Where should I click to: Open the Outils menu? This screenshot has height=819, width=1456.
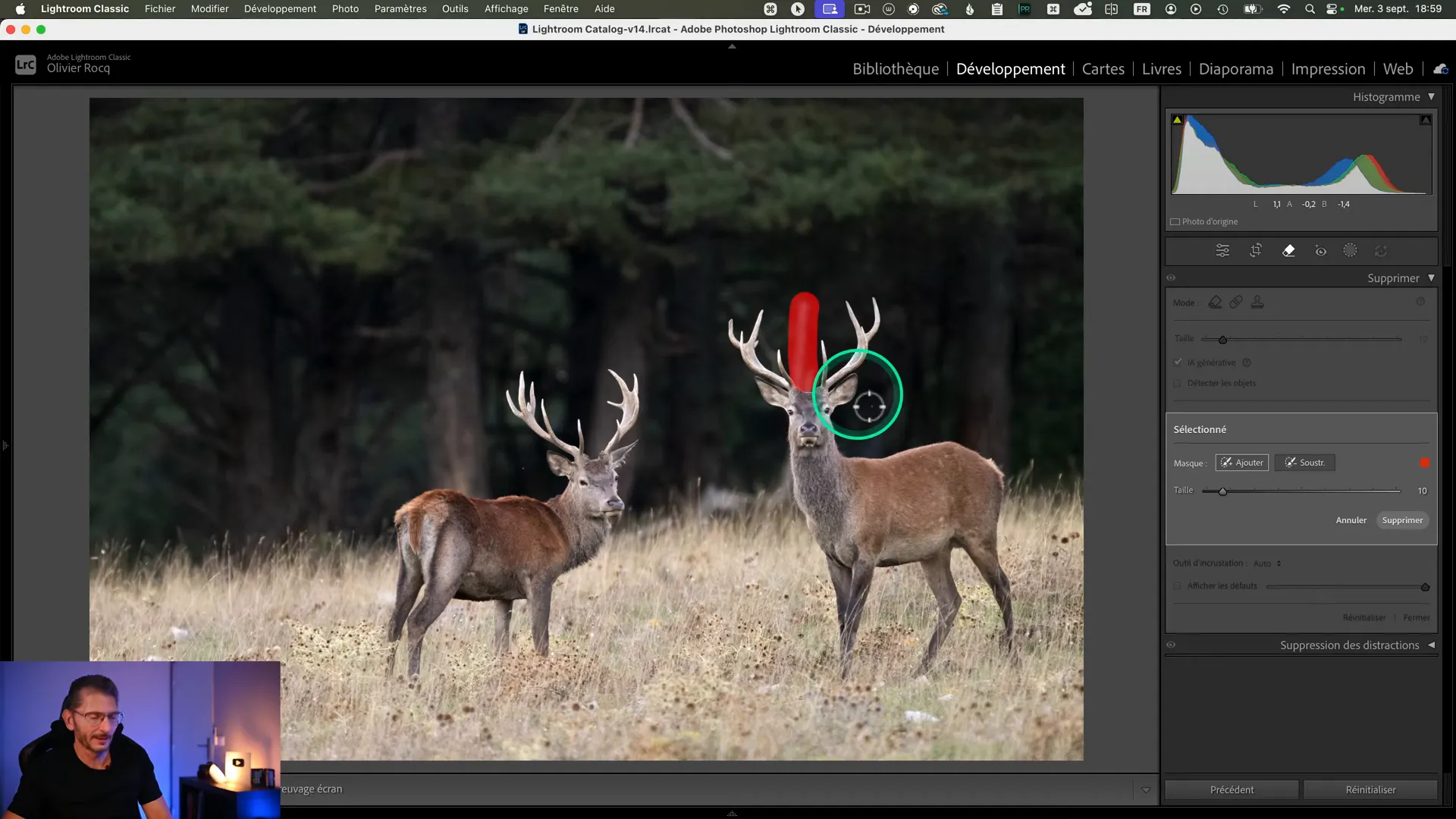(x=455, y=8)
